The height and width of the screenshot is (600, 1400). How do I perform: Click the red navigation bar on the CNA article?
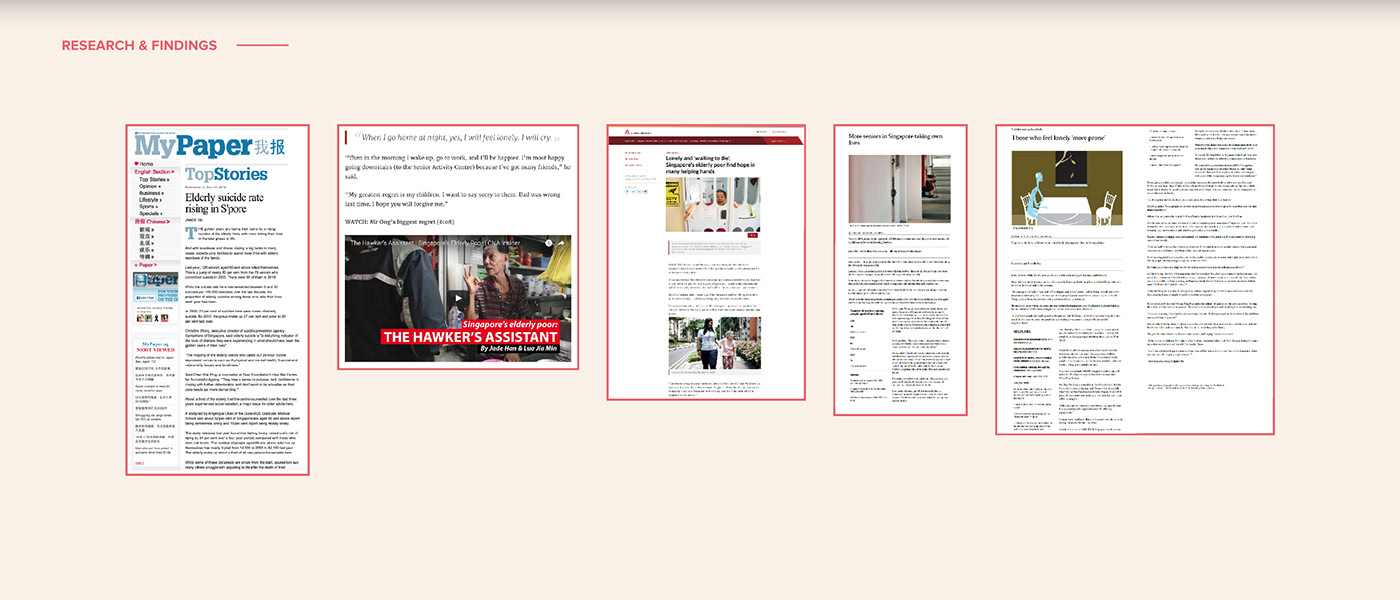click(706, 140)
